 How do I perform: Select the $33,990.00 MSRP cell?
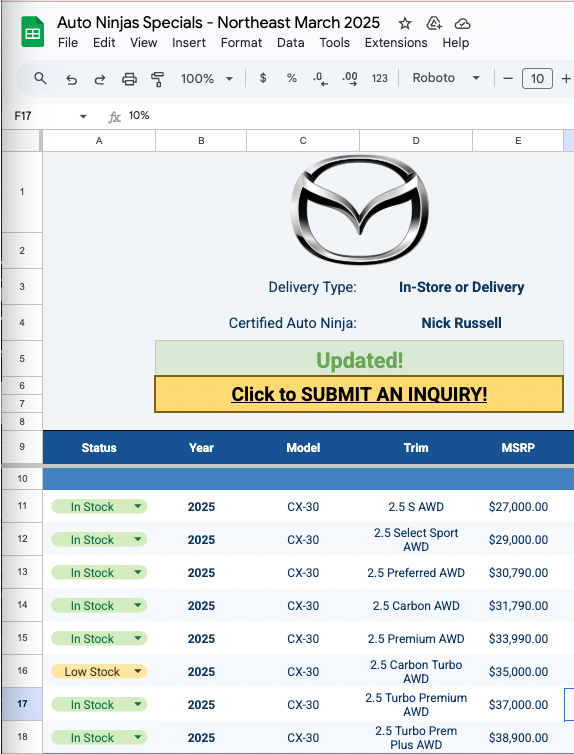coord(518,639)
